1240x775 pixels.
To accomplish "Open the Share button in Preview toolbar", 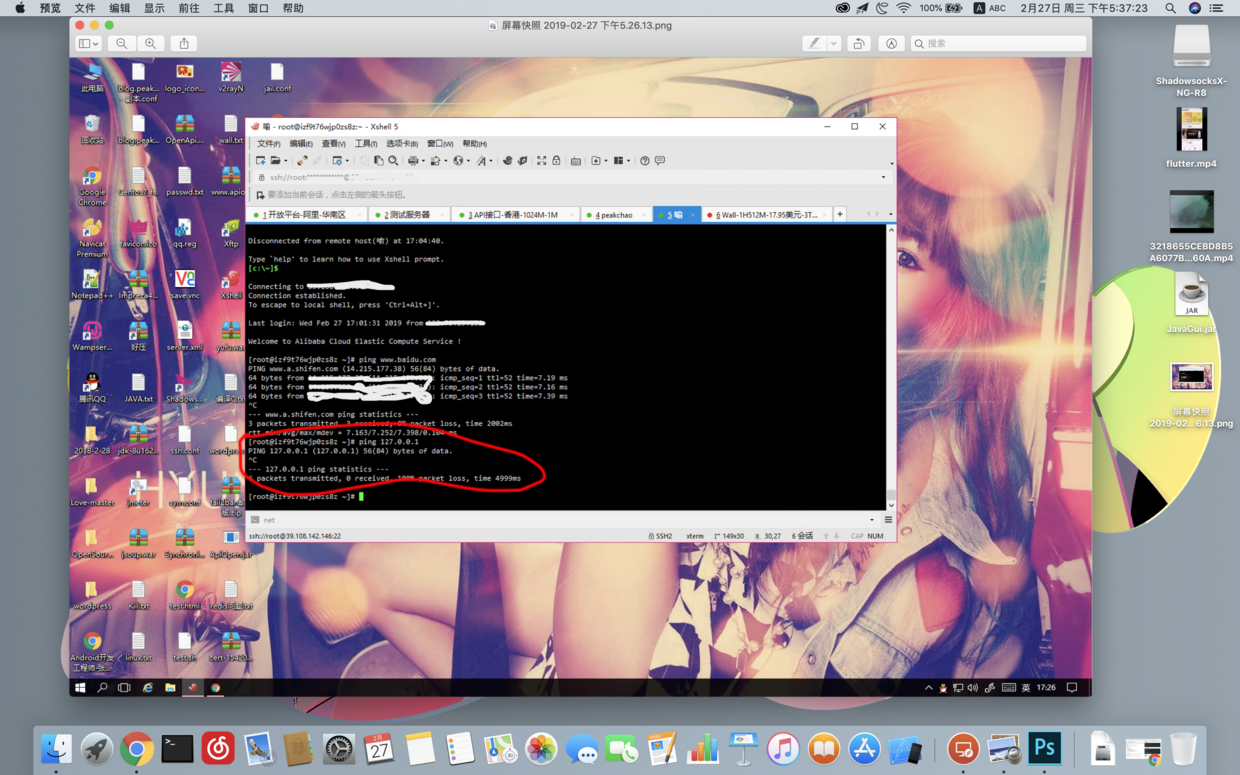I will [184, 43].
